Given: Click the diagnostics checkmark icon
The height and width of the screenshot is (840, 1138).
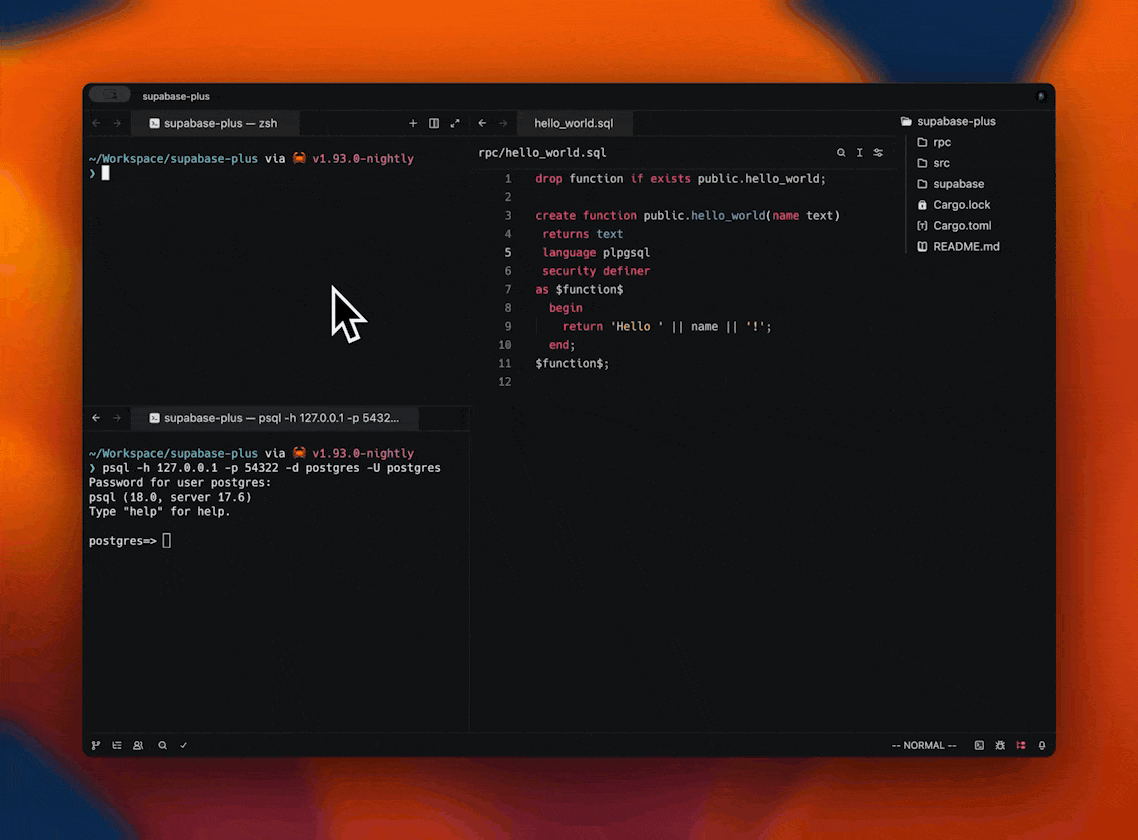Looking at the screenshot, I should point(183,745).
